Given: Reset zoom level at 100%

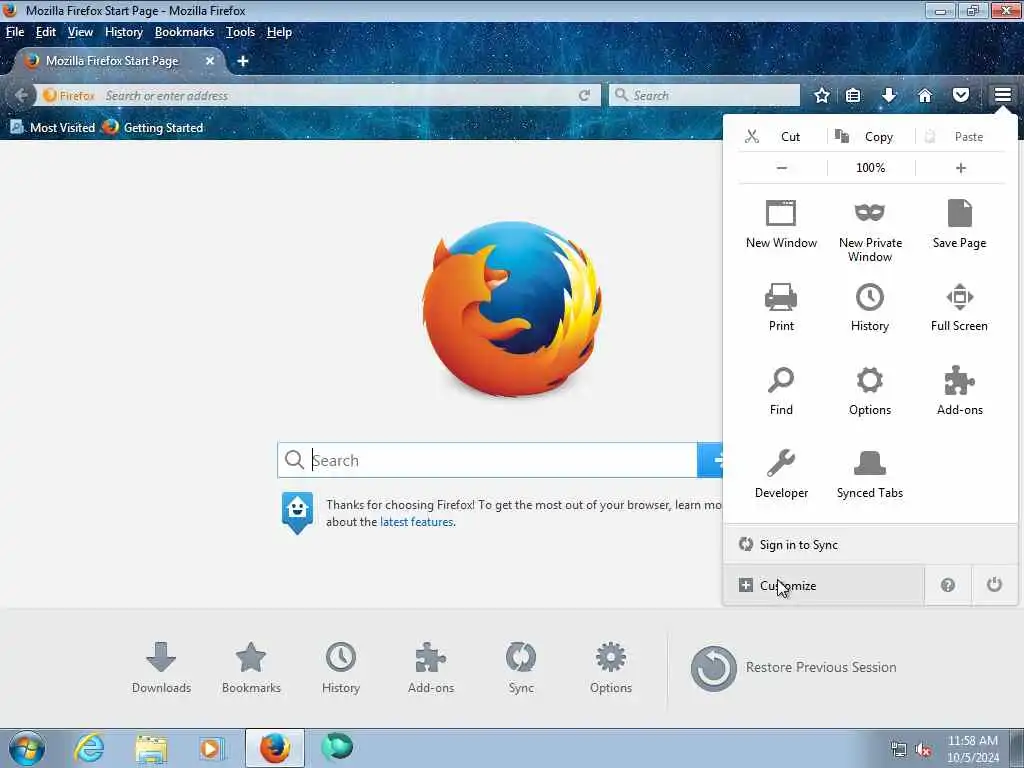Looking at the screenshot, I should click(871, 168).
